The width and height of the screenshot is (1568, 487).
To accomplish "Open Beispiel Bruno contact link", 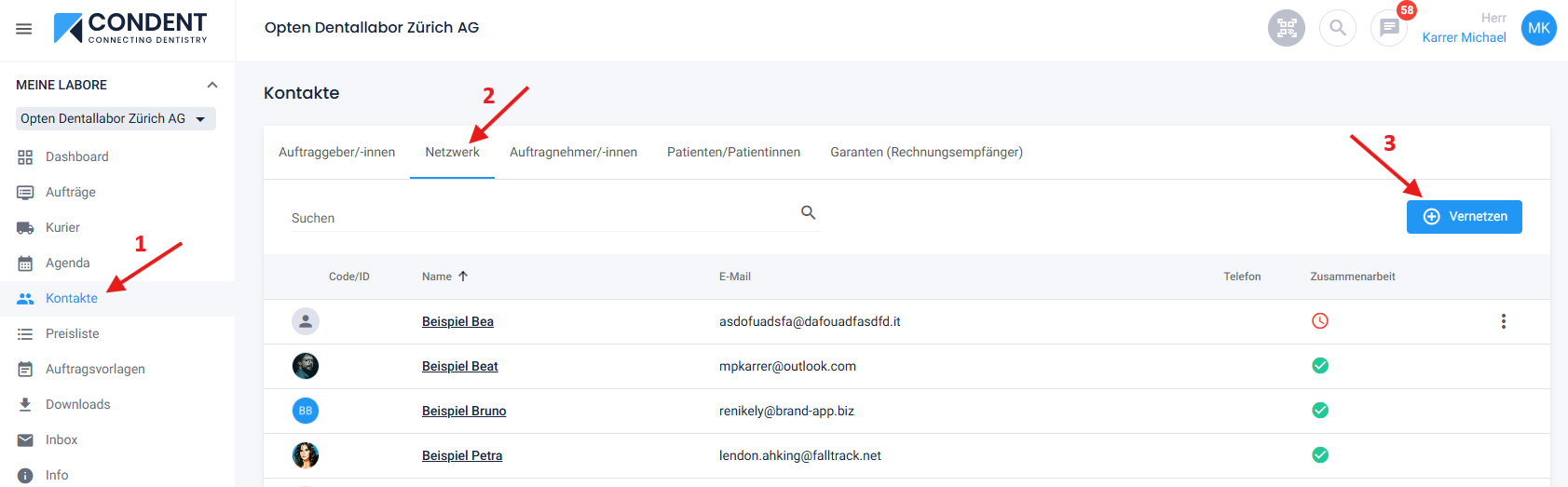I will pos(464,411).
